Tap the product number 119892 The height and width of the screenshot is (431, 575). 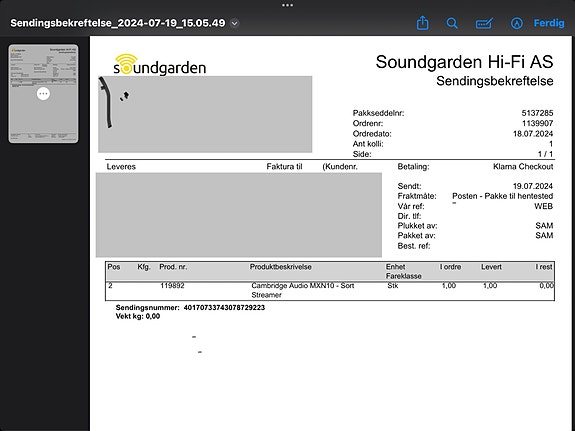click(x=172, y=285)
